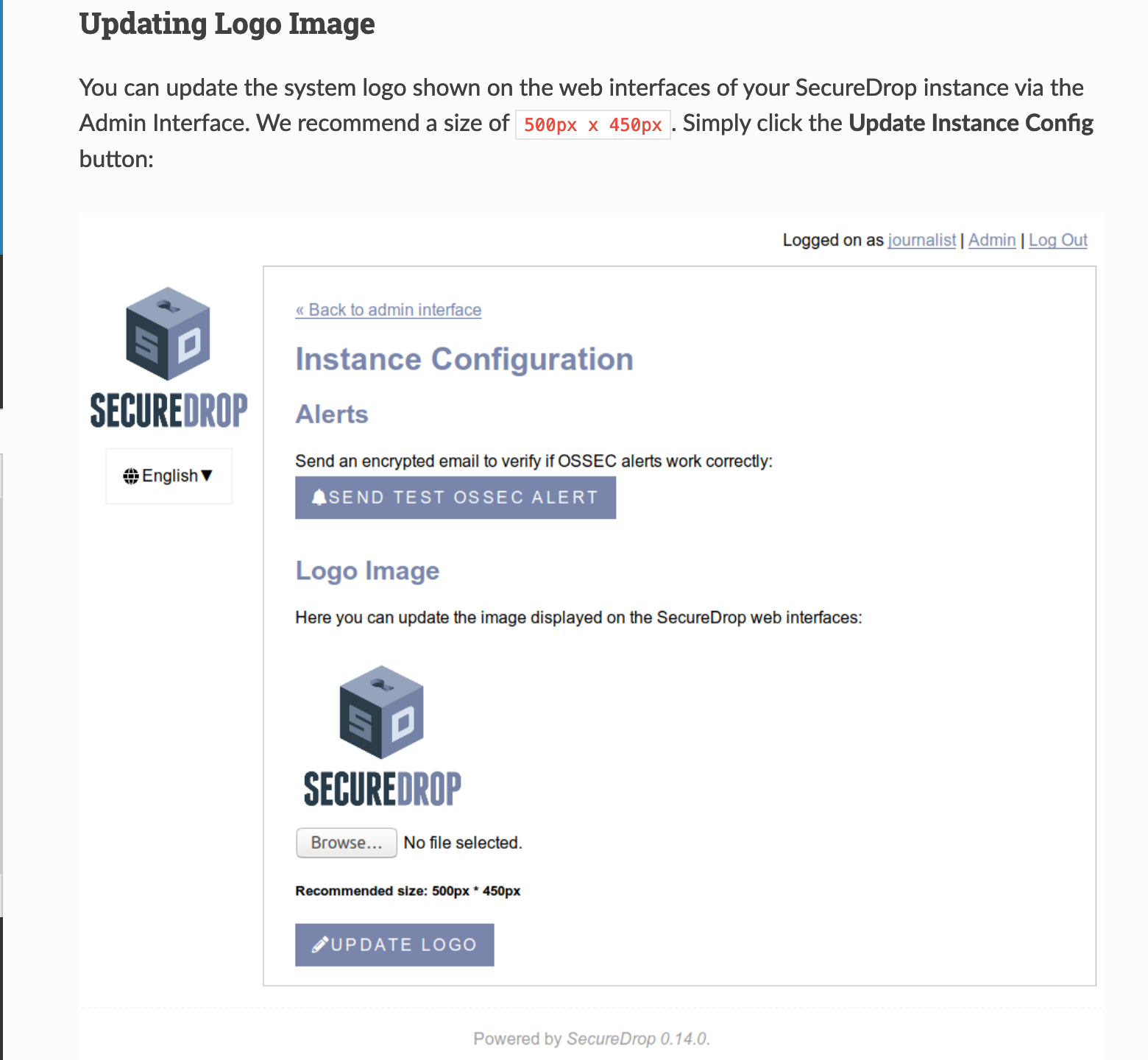Screen dimensions: 1148x1060
Task: Click 'Here you can update the image' text
Action: coord(579,618)
